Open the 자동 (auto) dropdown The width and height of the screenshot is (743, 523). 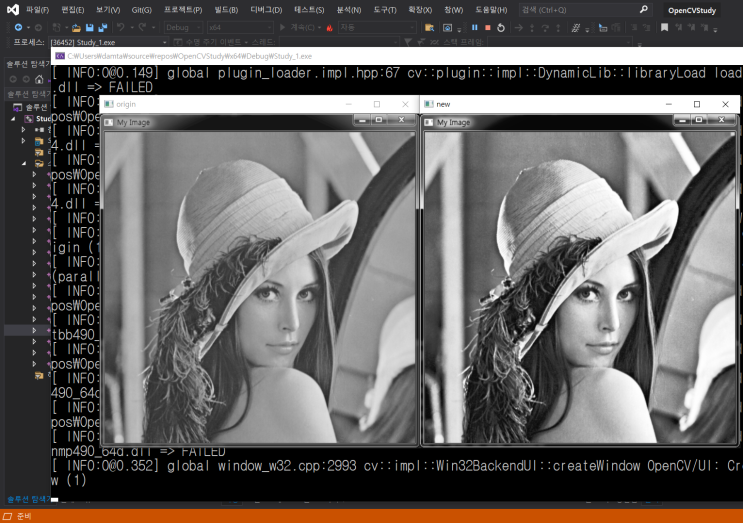coord(377,27)
